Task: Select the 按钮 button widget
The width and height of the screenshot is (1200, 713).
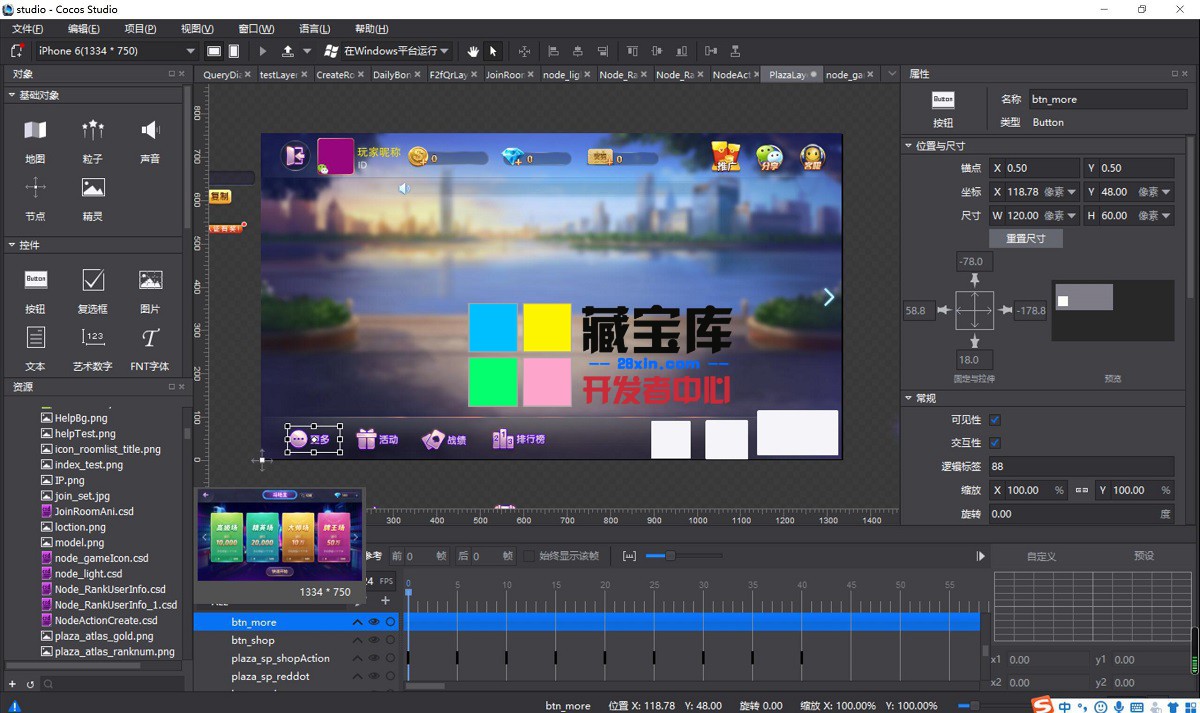Action: 35,290
